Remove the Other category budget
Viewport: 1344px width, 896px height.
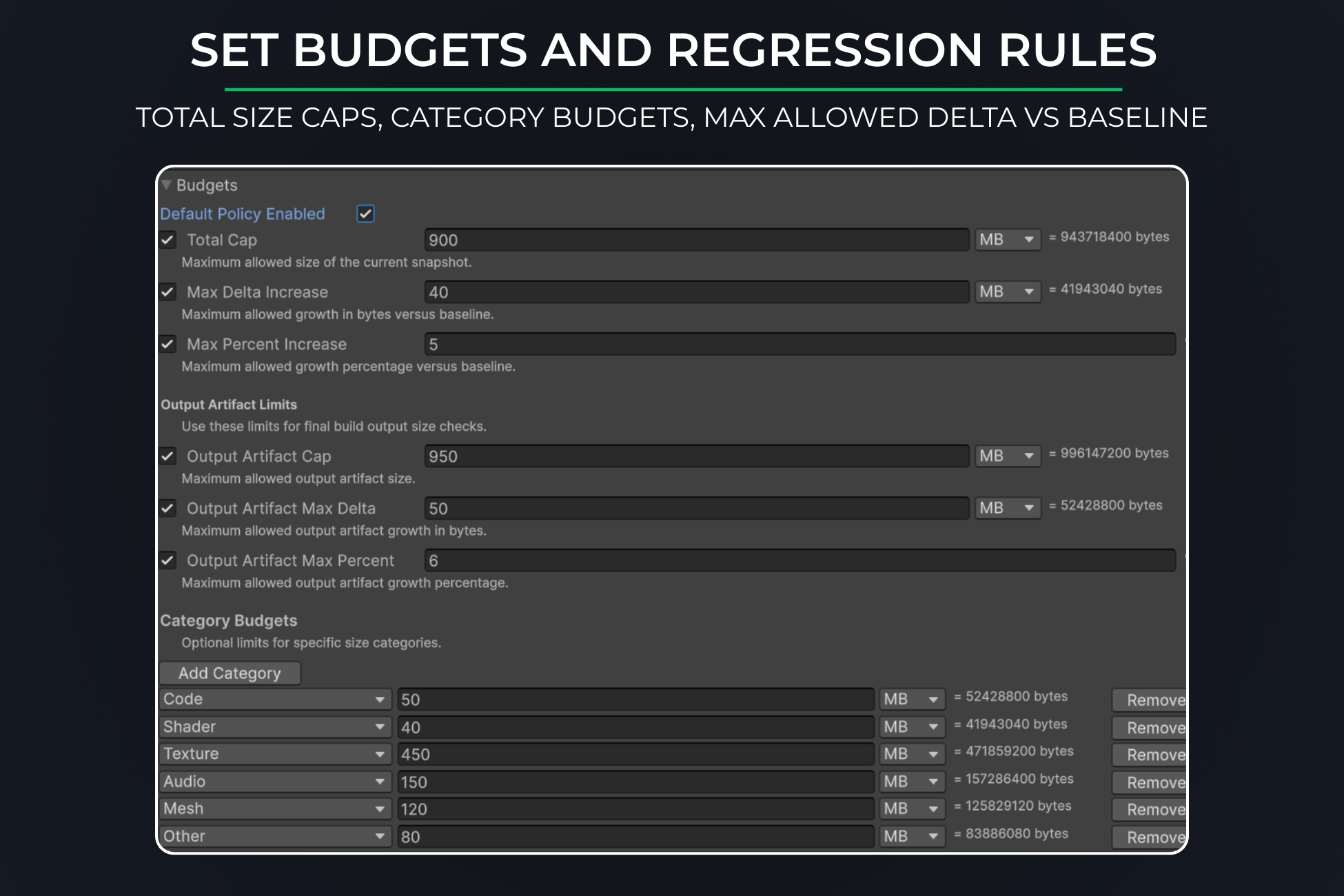tap(1150, 837)
